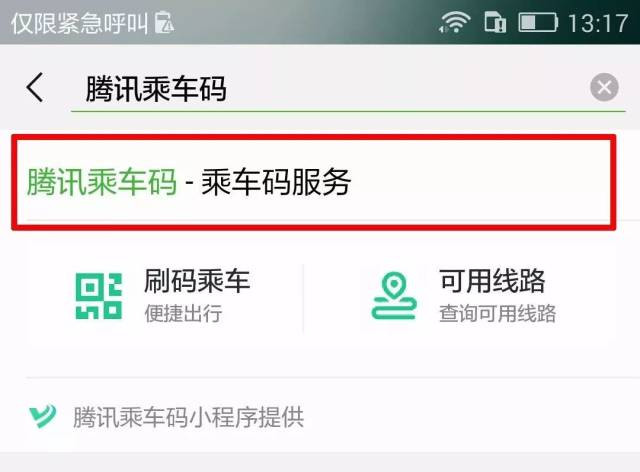Tap the 乘车码服务 text in result
The width and height of the screenshot is (640, 472).
tap(276, 182)
